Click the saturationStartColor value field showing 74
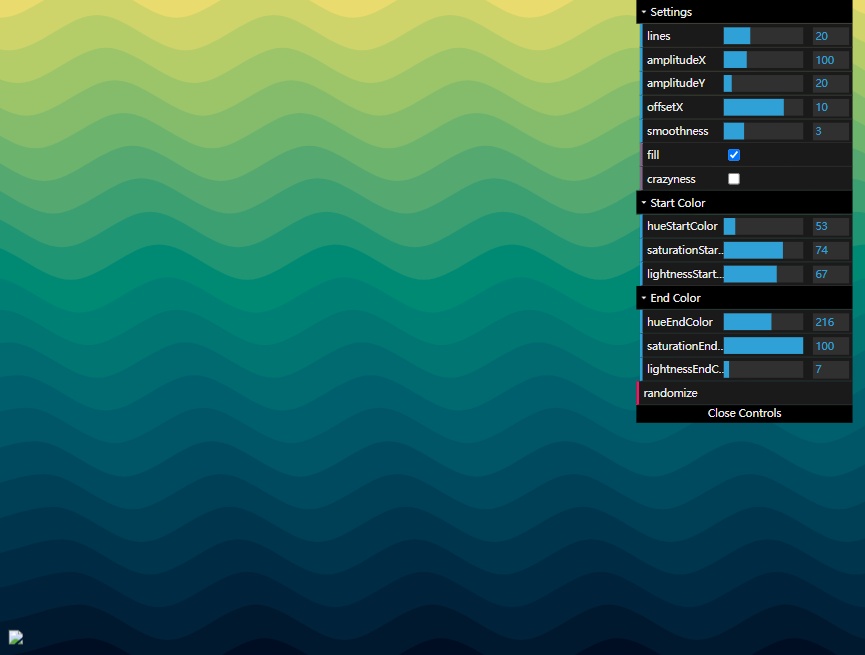Image resolution: width=865 pixels, height=655 pixels. point(830,250)
